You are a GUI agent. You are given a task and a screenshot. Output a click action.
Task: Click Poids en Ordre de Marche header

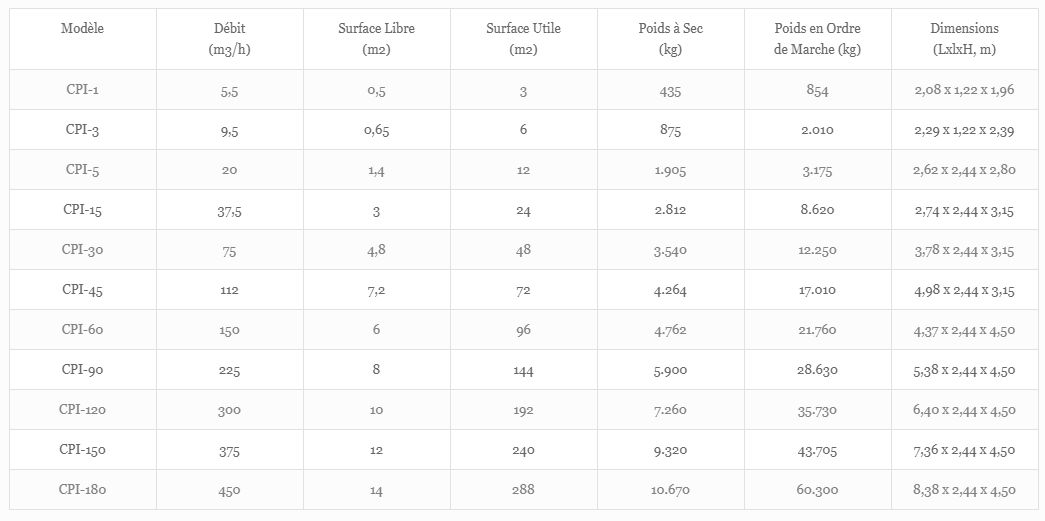click(817, 39)
